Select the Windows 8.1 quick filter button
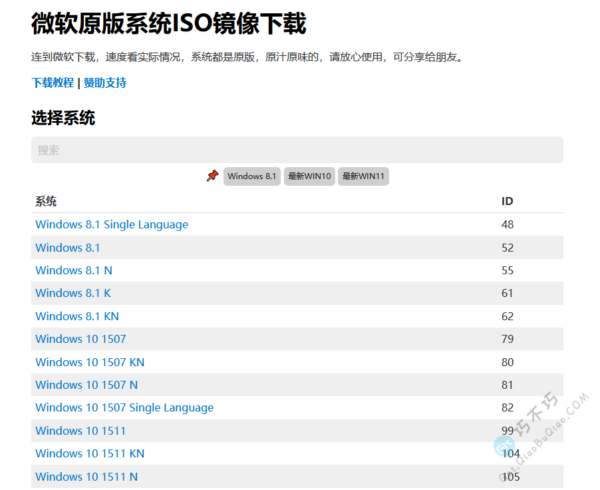Screen dimensions: 600x490 pos(252,176)
